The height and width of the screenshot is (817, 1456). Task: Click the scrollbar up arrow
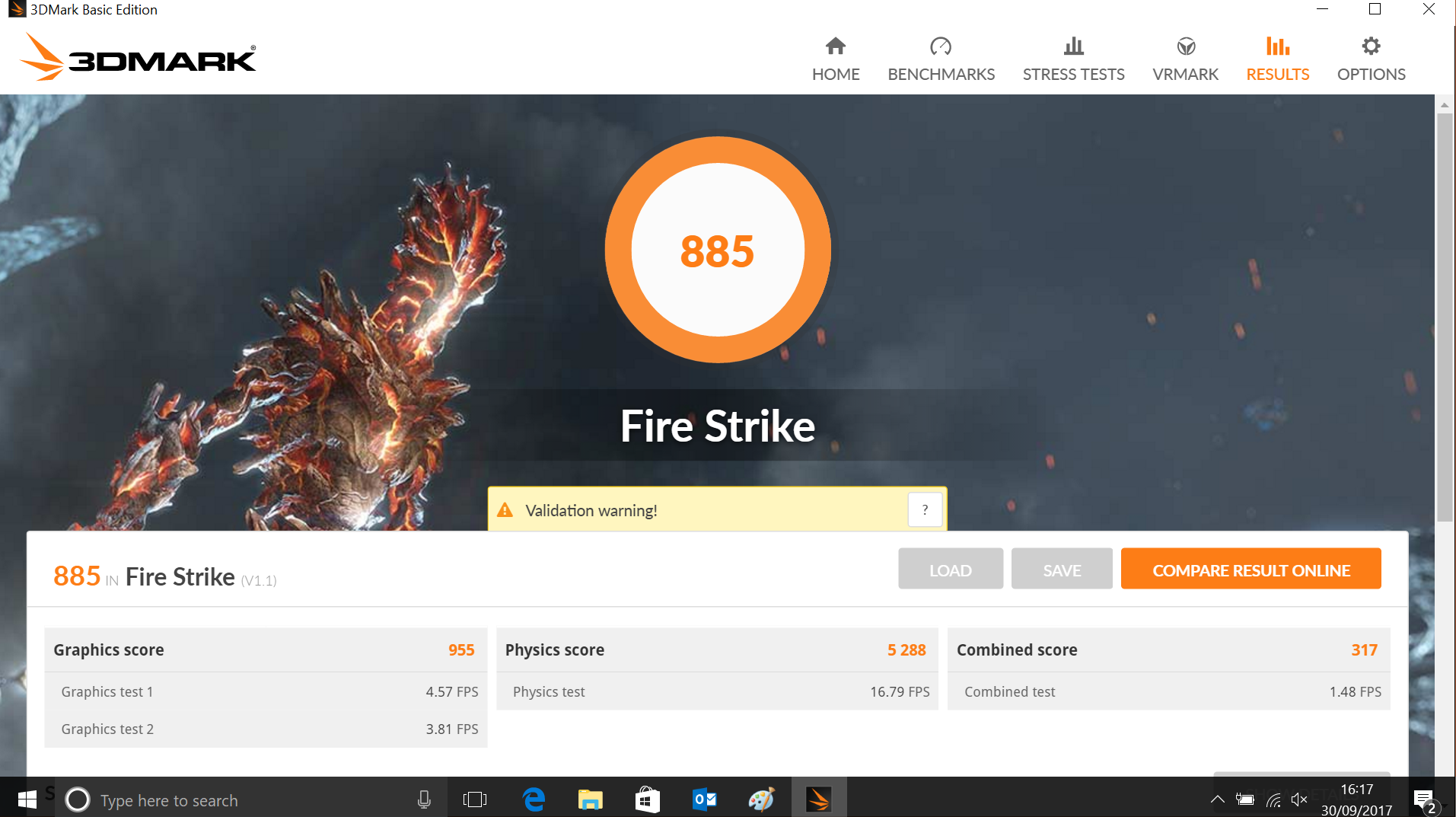pos(1444,104)
